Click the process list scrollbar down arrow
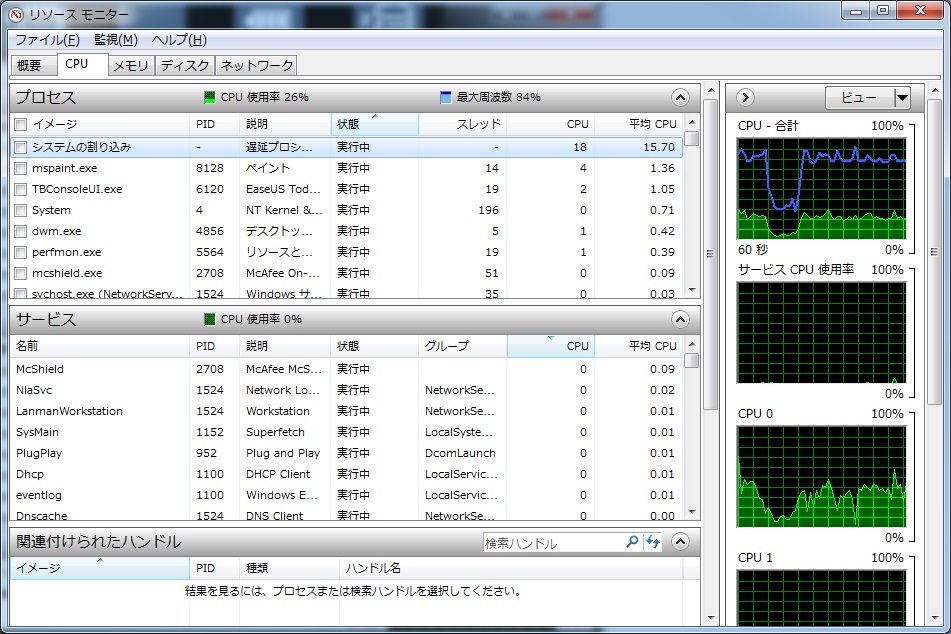This screenshot has height=634, width=951. (692, 290)
